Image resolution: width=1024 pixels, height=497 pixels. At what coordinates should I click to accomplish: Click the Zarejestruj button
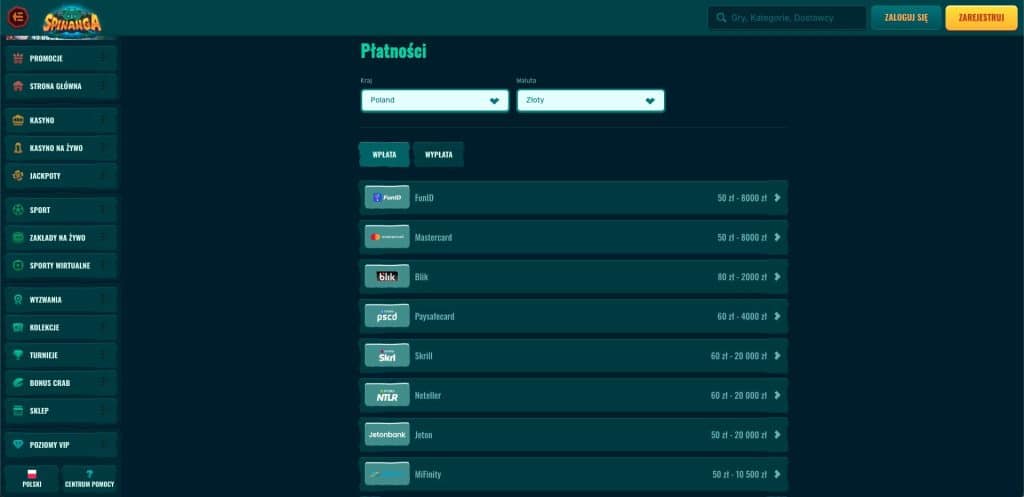click(x=981, y=18)
